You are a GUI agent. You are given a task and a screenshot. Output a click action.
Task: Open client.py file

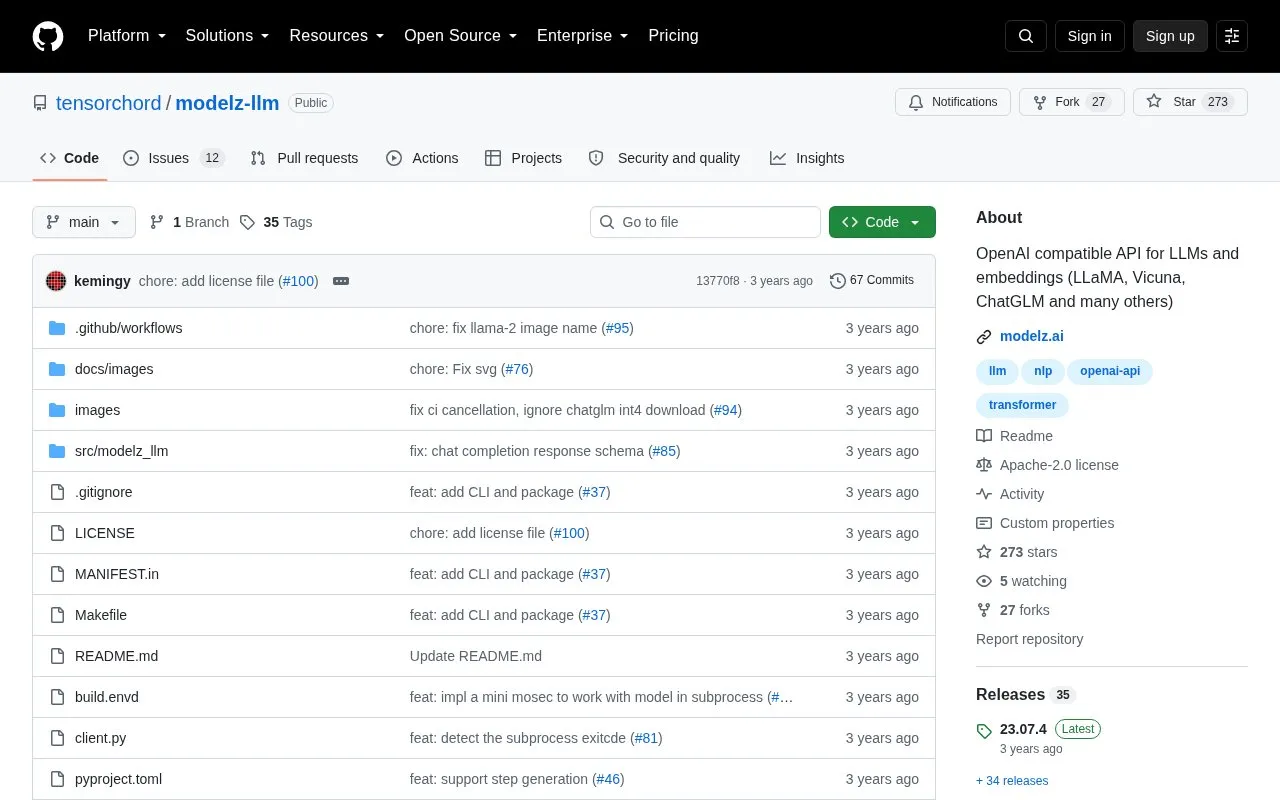click(100, 738)
